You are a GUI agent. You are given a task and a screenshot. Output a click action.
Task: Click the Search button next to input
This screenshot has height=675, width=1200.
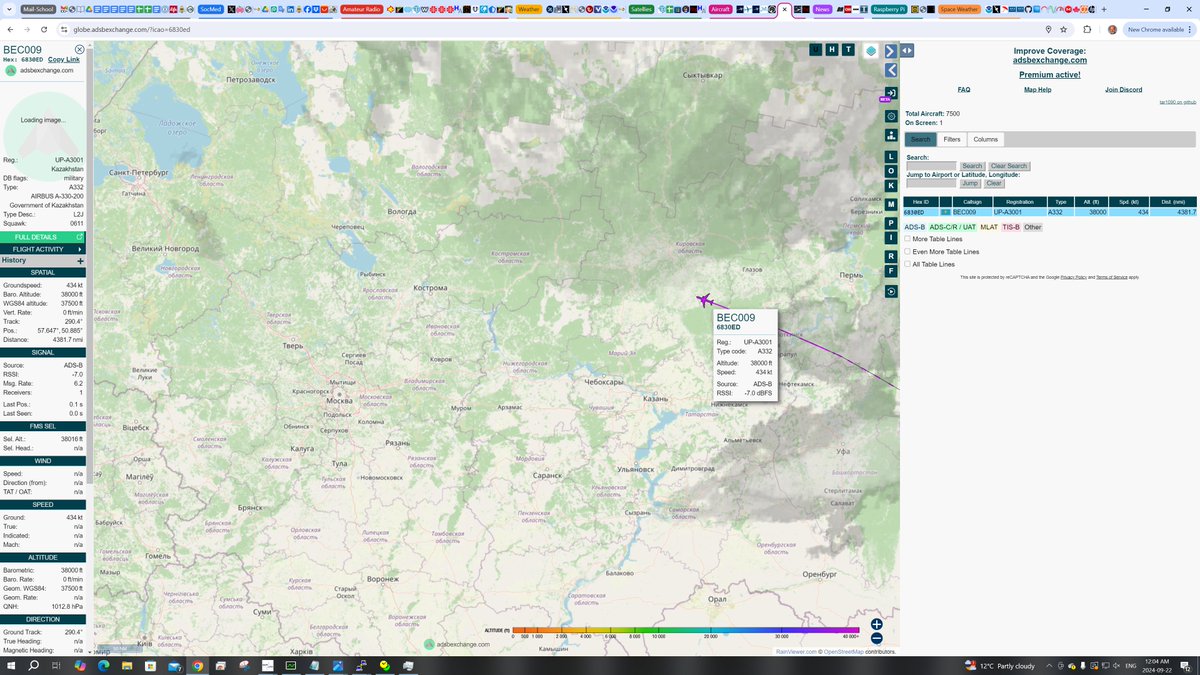[x=972, y=166]
